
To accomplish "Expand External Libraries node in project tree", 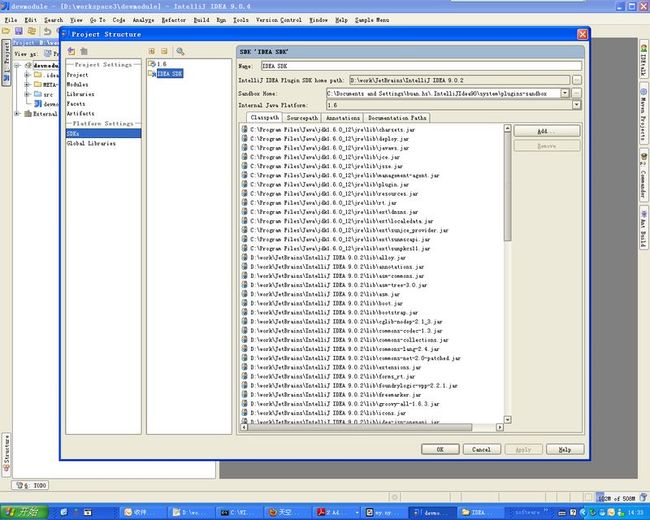I will tap(17, 113).
